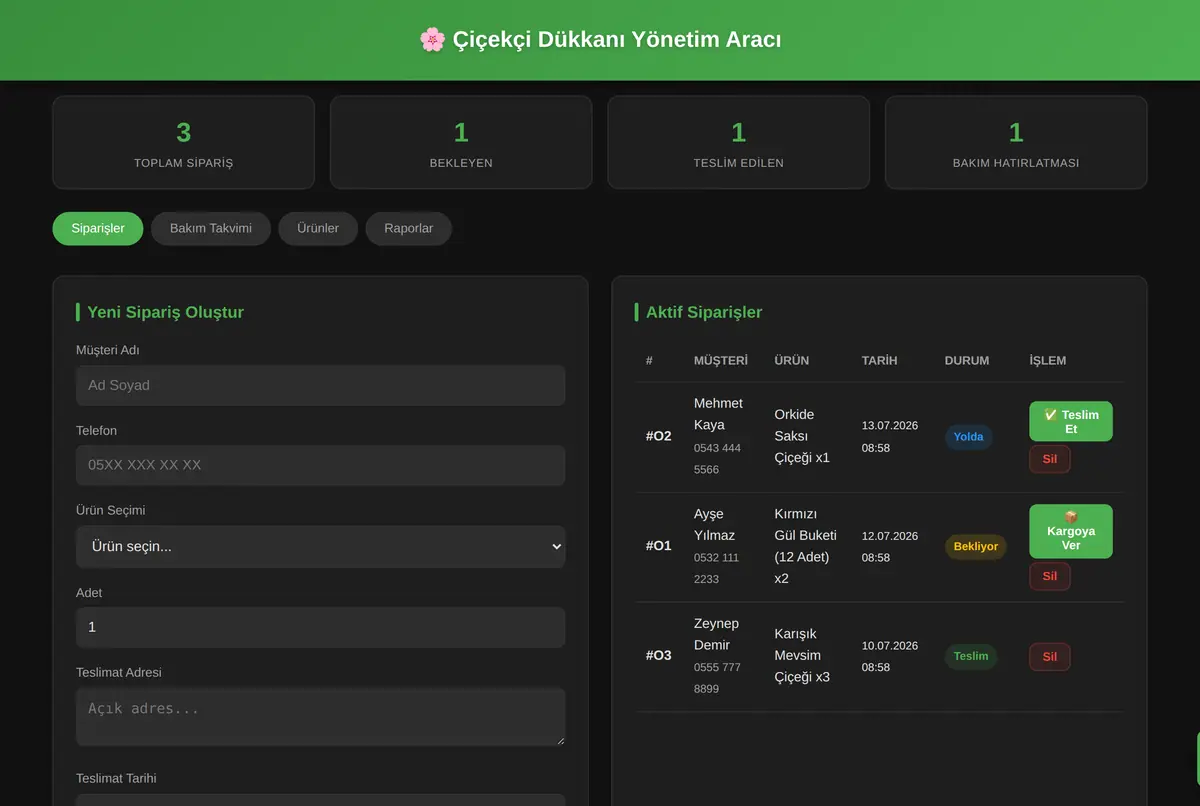
Task: Click into the Telefon input field
Action: pos(320,465)
